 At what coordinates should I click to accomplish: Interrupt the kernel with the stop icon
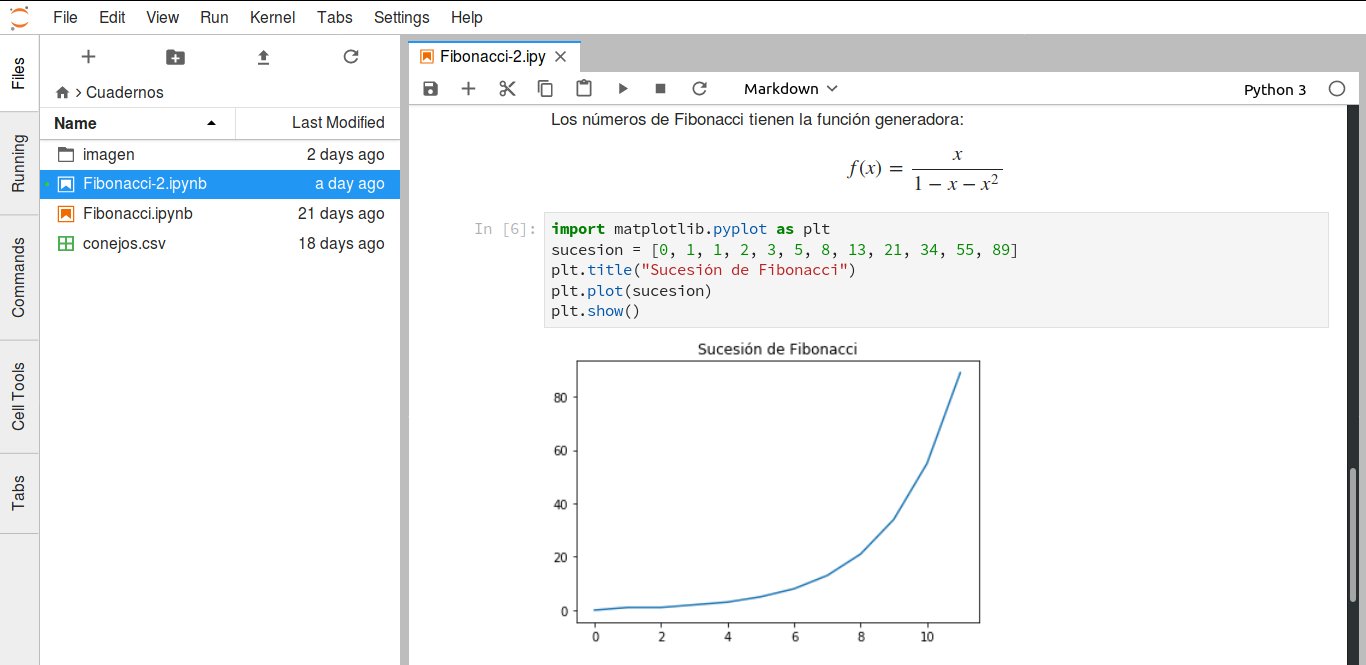(661, 88)
